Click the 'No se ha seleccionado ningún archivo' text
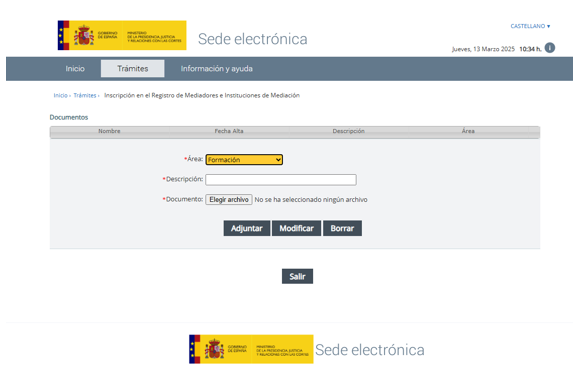The height and width of the screenshot is (375, 581). click(311, 200)
